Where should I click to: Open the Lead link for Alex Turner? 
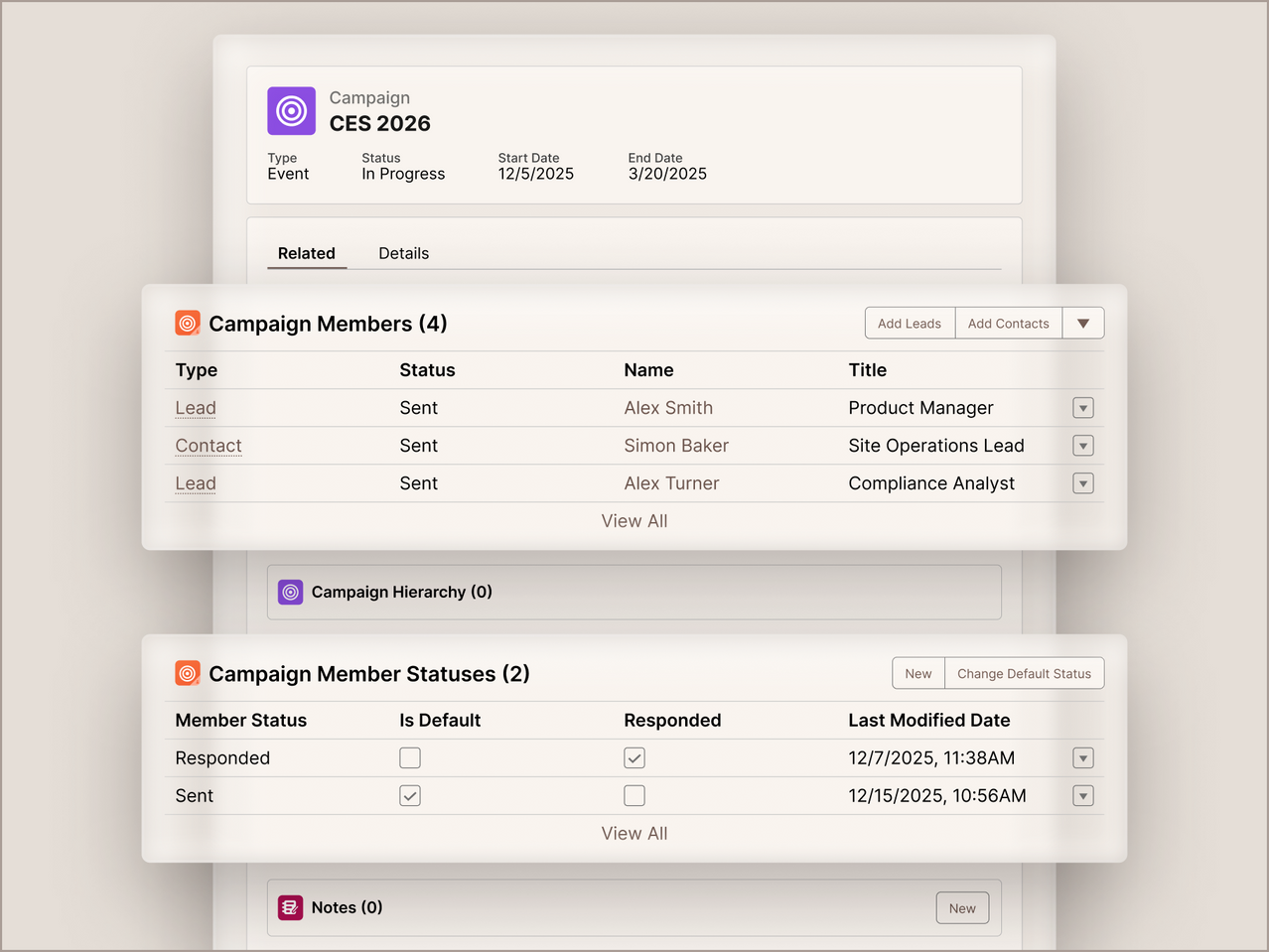click(x=196, y=483)
